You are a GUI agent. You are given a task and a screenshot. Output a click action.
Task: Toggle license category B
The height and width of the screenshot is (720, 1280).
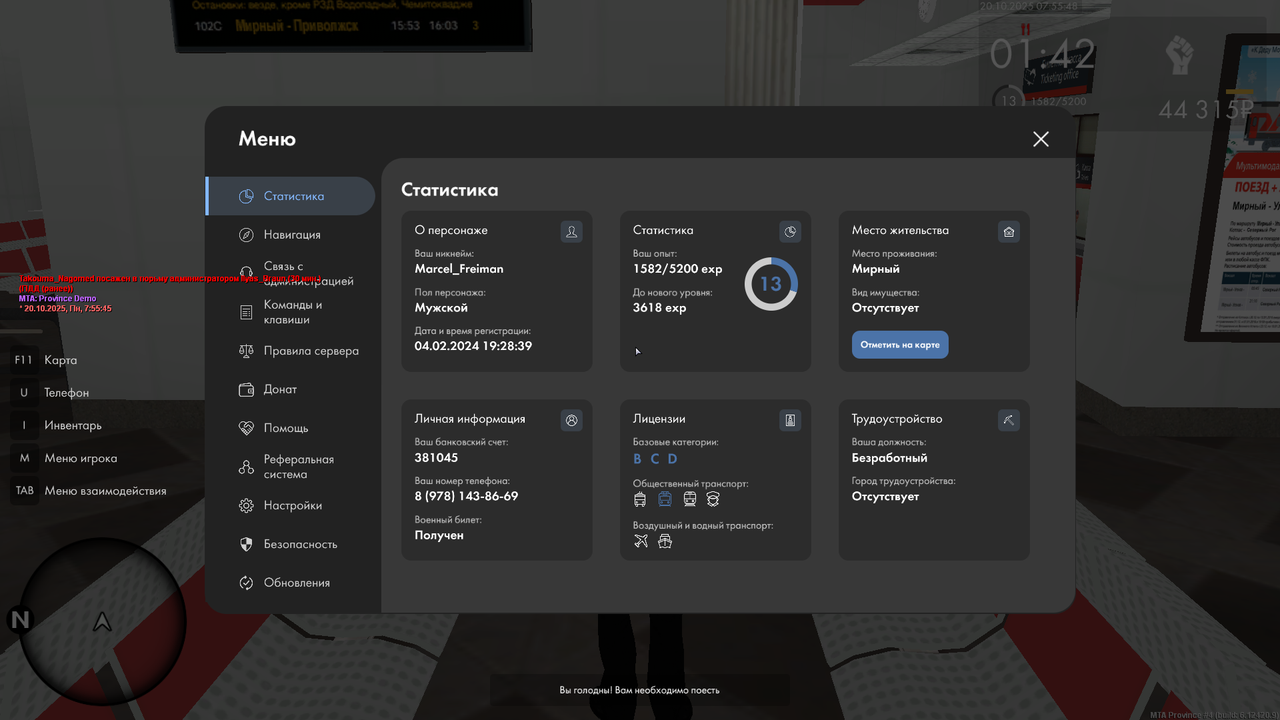(637, 458)
